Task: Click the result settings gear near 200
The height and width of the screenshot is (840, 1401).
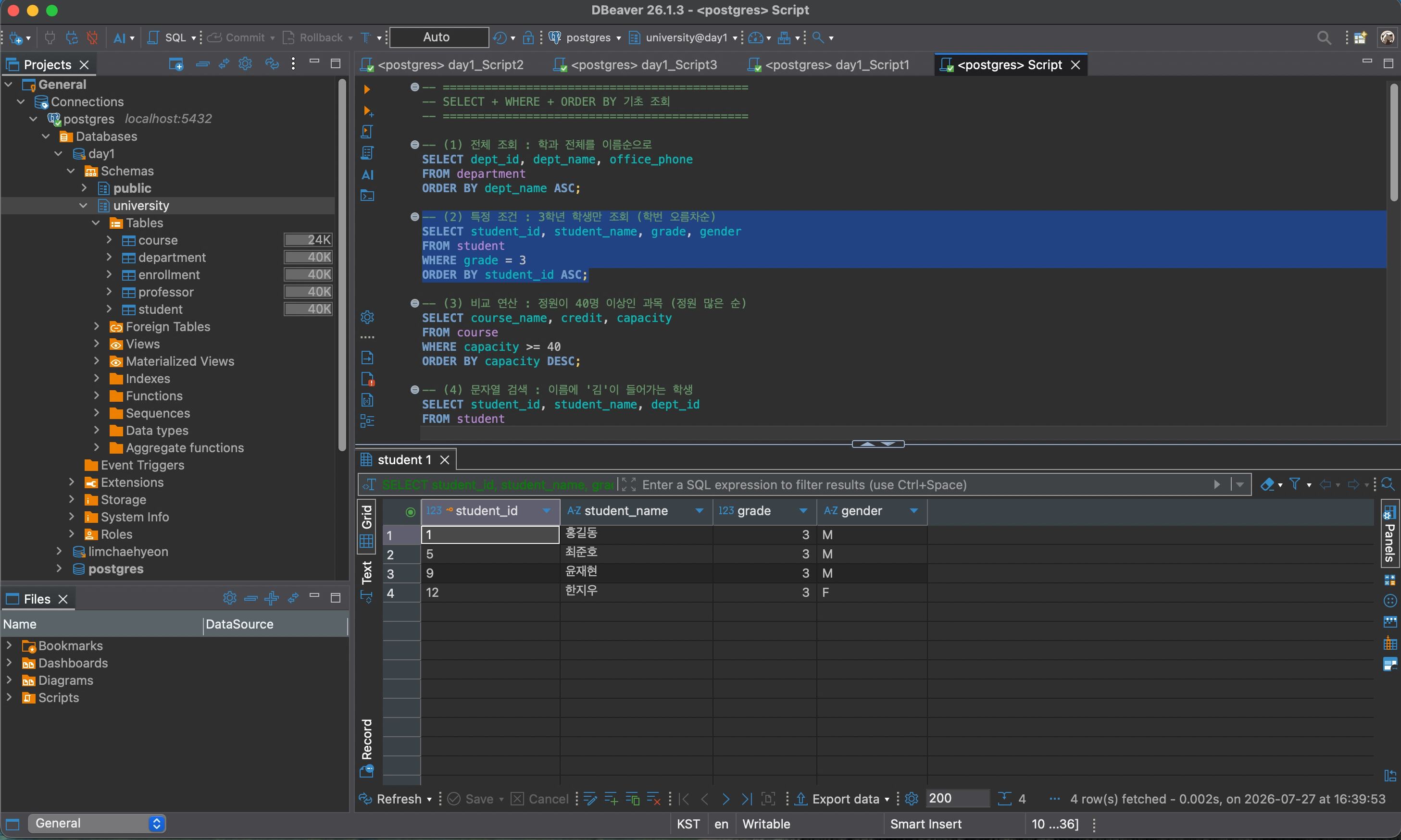Action: click(911, 799)
